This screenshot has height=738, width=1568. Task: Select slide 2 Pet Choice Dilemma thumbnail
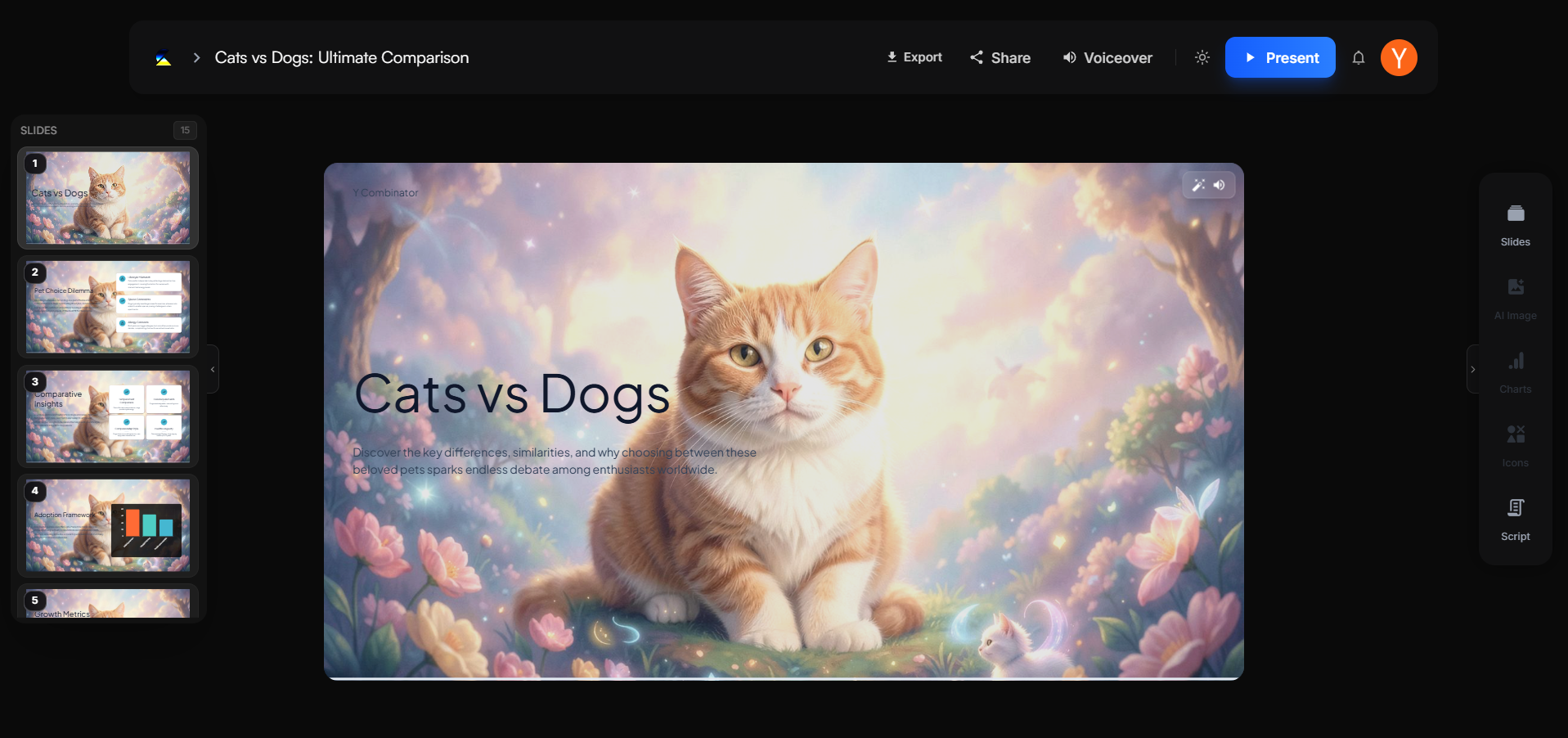pyautogui.click(x=108, y=307)
